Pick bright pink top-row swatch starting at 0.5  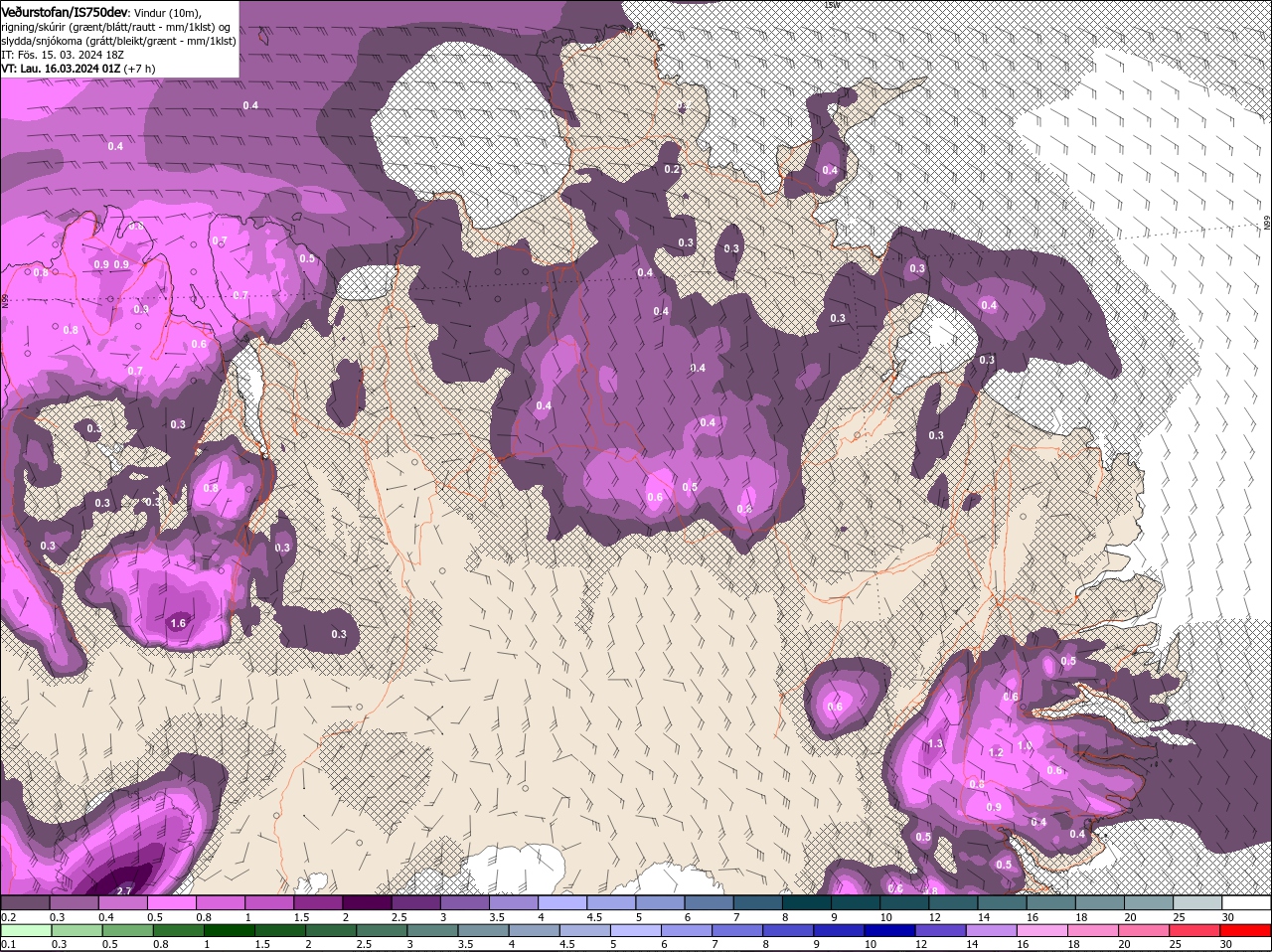171,902
